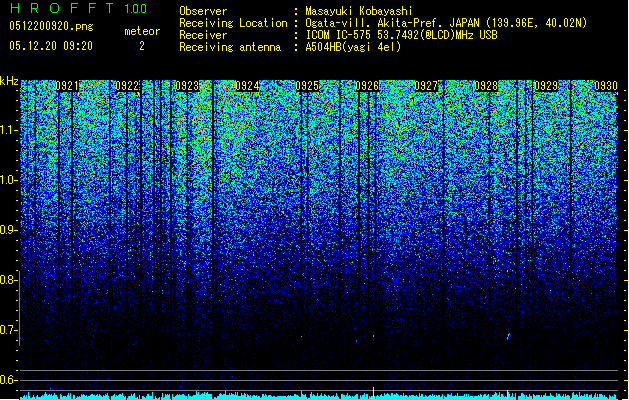Select the file name 0512200920.png
629x400 pixels.
(51, 26)
